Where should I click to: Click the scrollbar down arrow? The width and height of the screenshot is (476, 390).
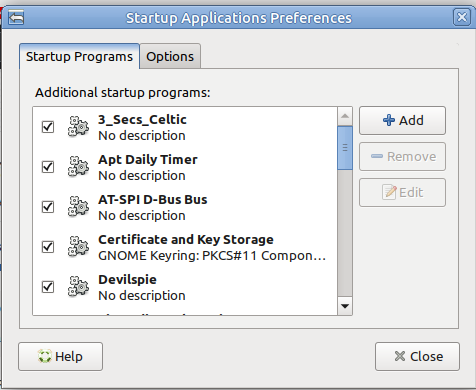click(345, 306)
